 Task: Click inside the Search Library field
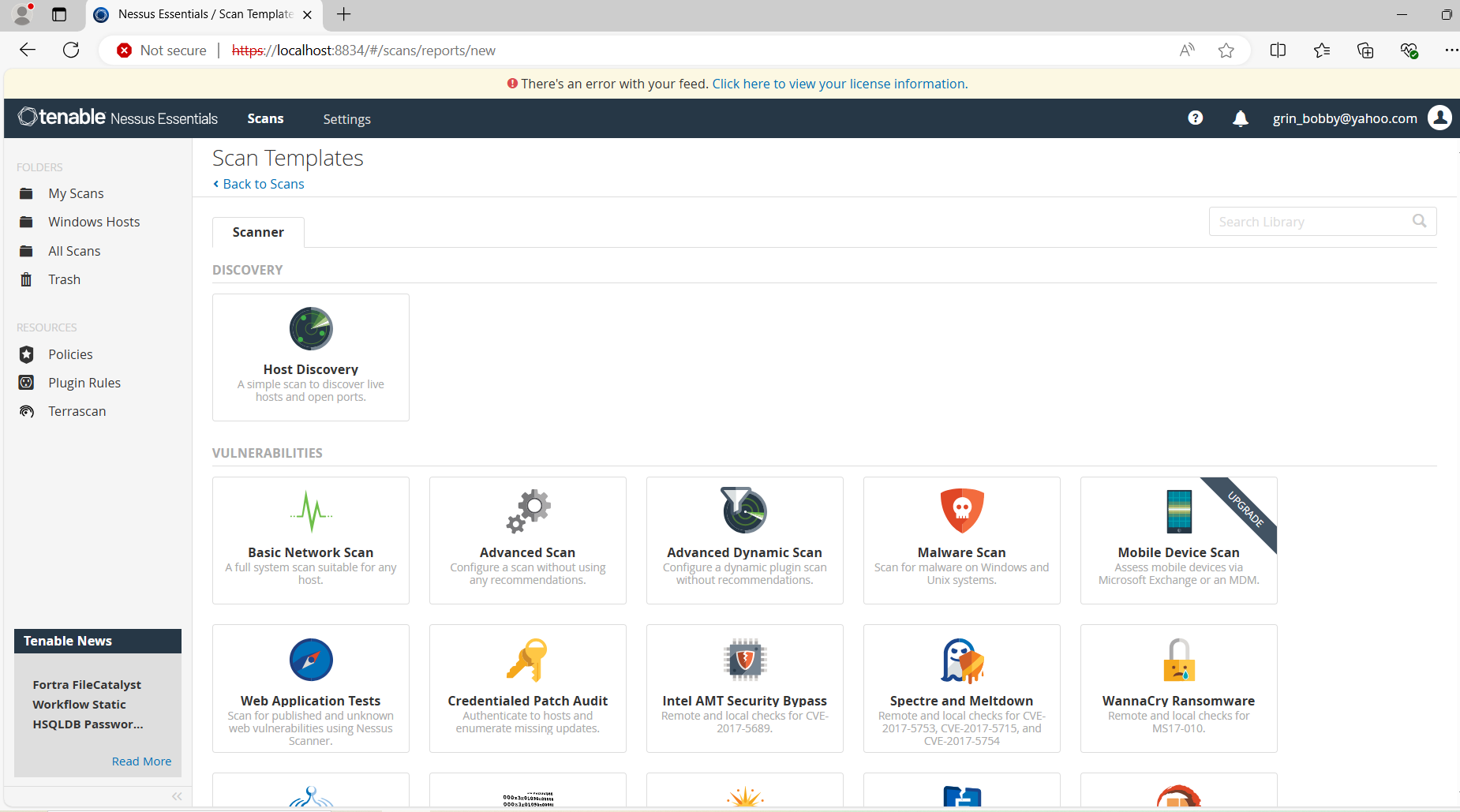1310,221
